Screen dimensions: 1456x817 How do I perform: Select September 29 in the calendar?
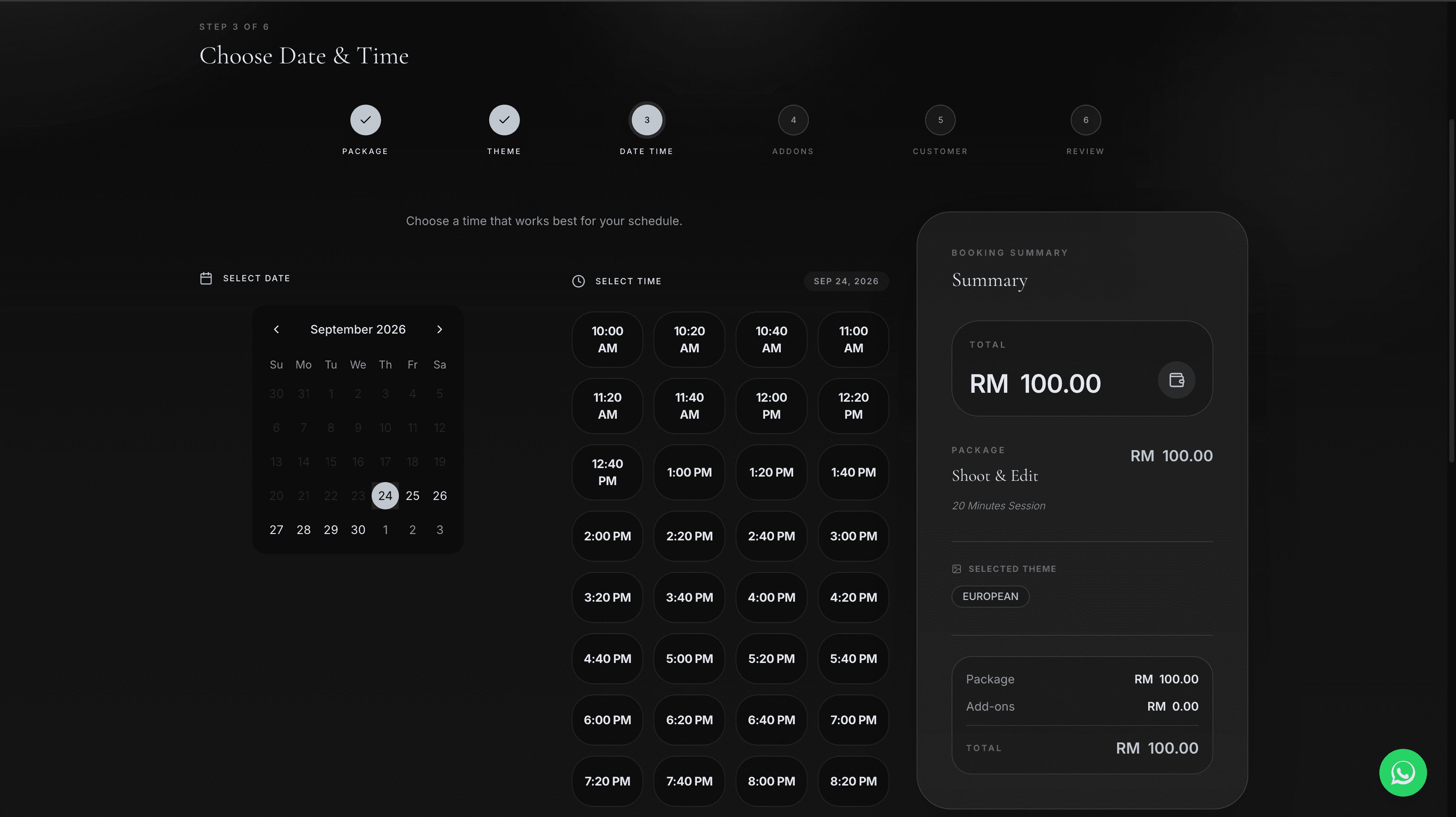[331, 529]
